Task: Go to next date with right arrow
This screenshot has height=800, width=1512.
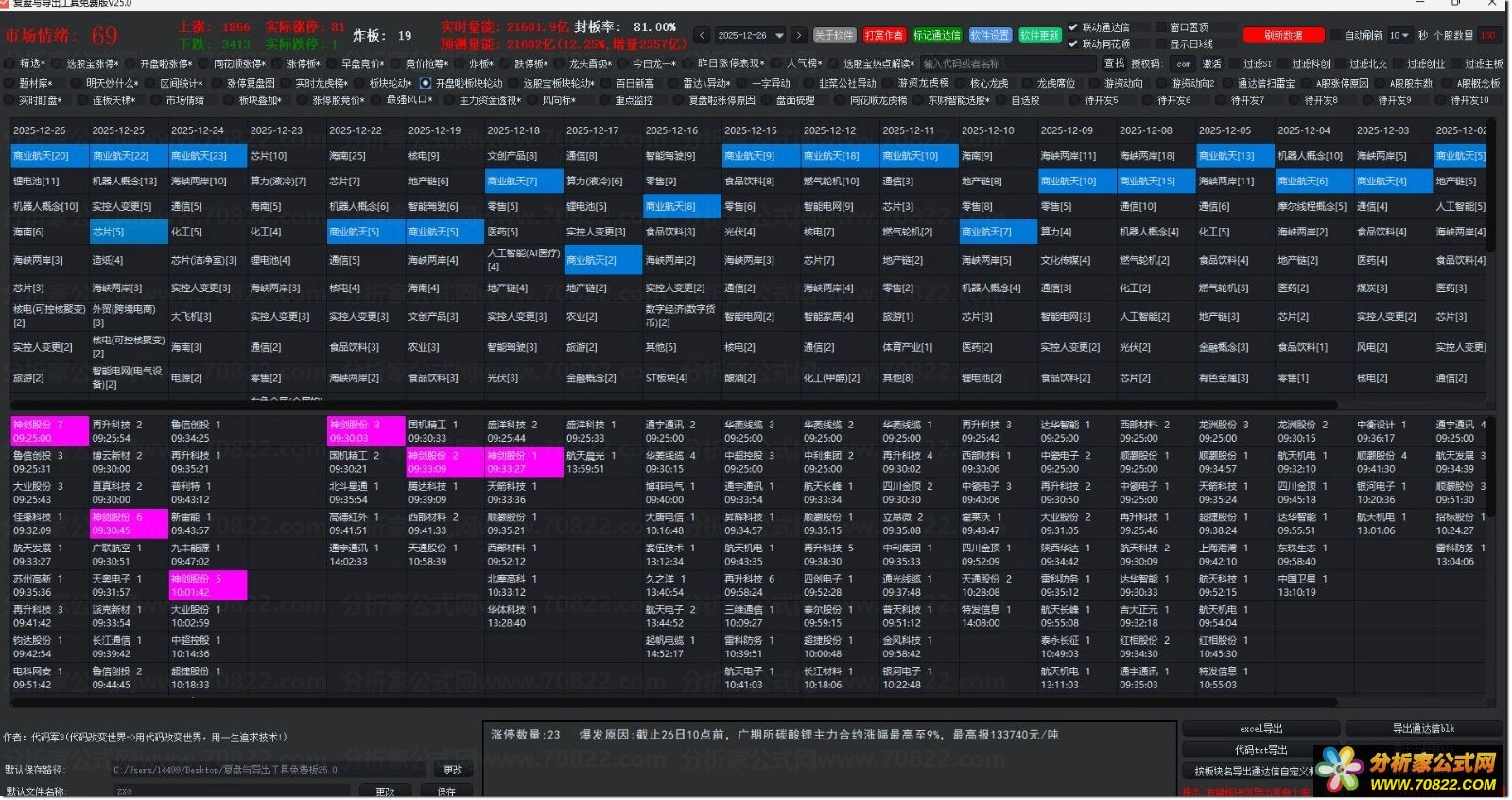Action: (799, 36)
